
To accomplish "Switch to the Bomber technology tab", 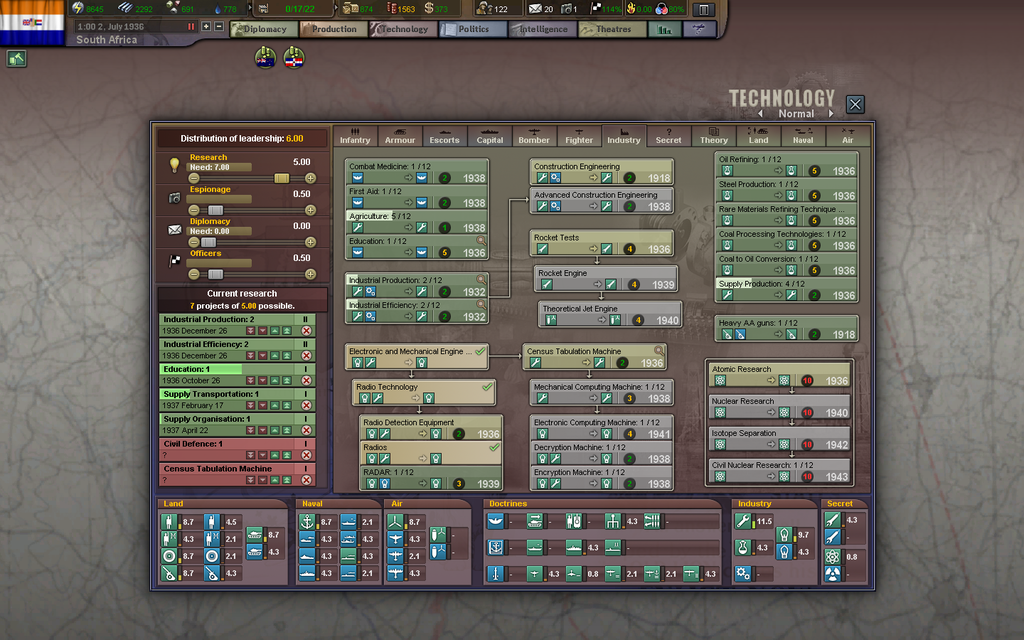I will (x=534, y=136).
